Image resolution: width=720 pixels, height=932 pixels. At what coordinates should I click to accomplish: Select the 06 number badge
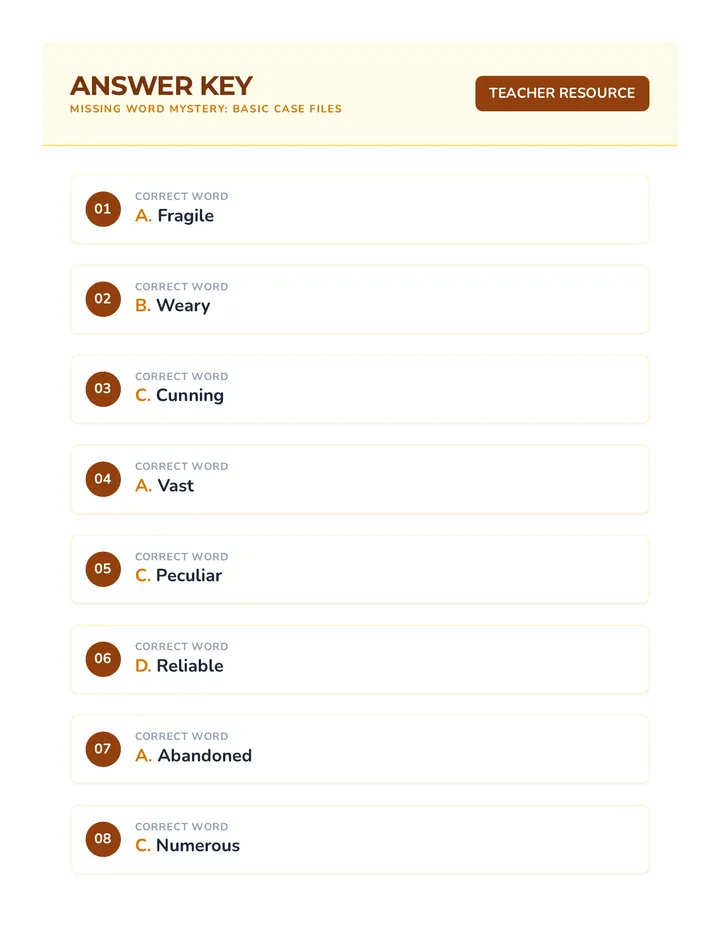click(x=103, y=659)
